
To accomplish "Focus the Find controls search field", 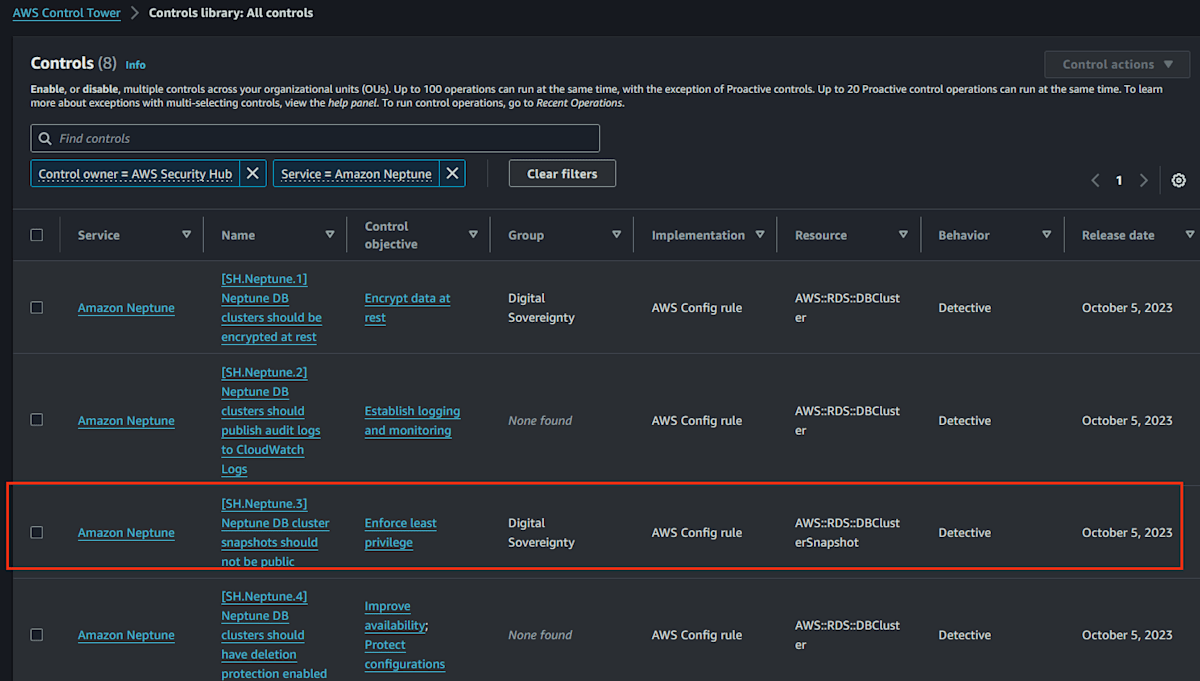I will click(315, 138).
